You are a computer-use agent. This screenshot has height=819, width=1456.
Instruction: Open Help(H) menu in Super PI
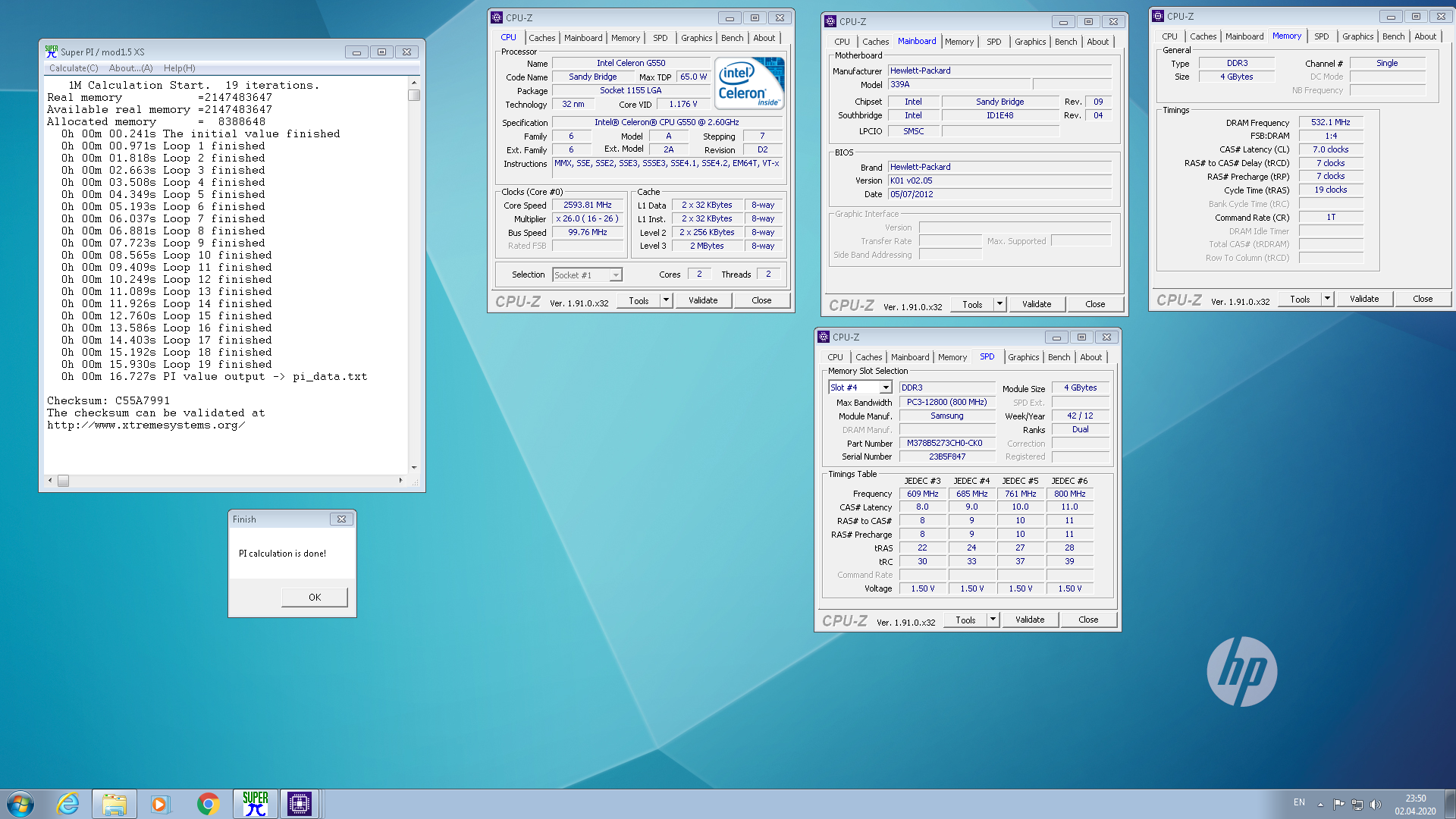[x=179, y=68]
